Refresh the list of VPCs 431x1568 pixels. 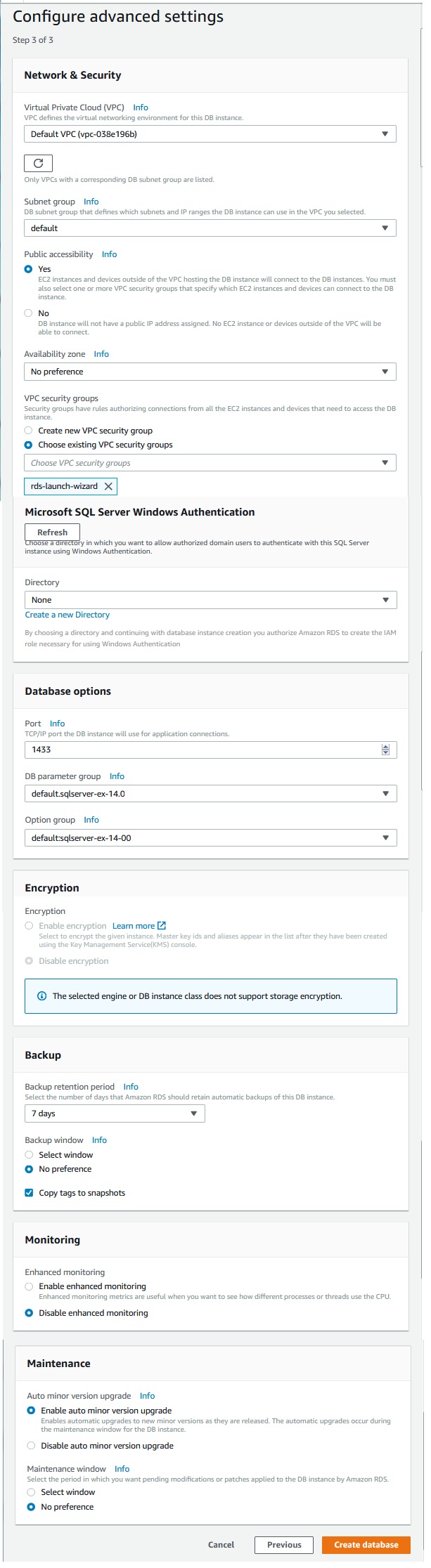click(38, 163)
